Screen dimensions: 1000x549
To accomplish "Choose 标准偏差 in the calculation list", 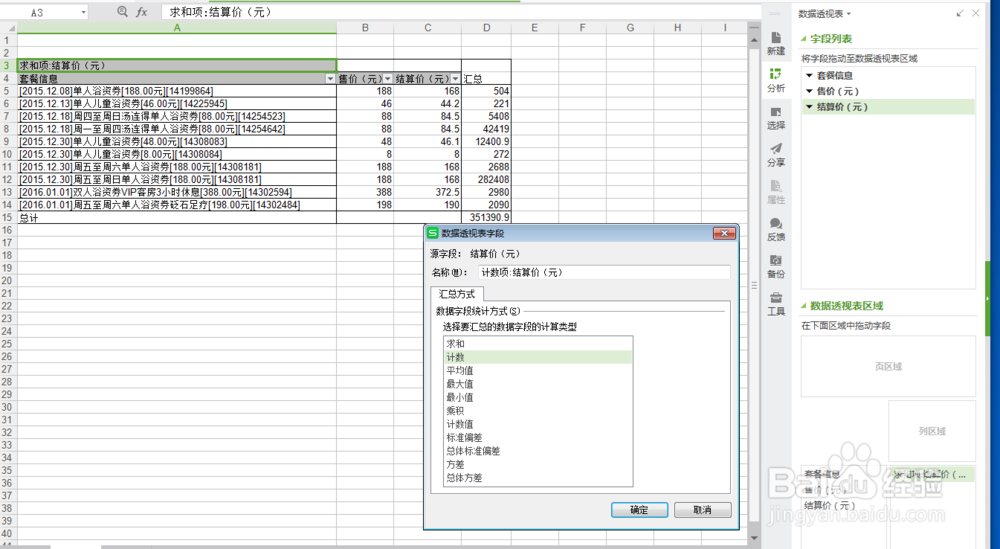I will tap(538, 437).
